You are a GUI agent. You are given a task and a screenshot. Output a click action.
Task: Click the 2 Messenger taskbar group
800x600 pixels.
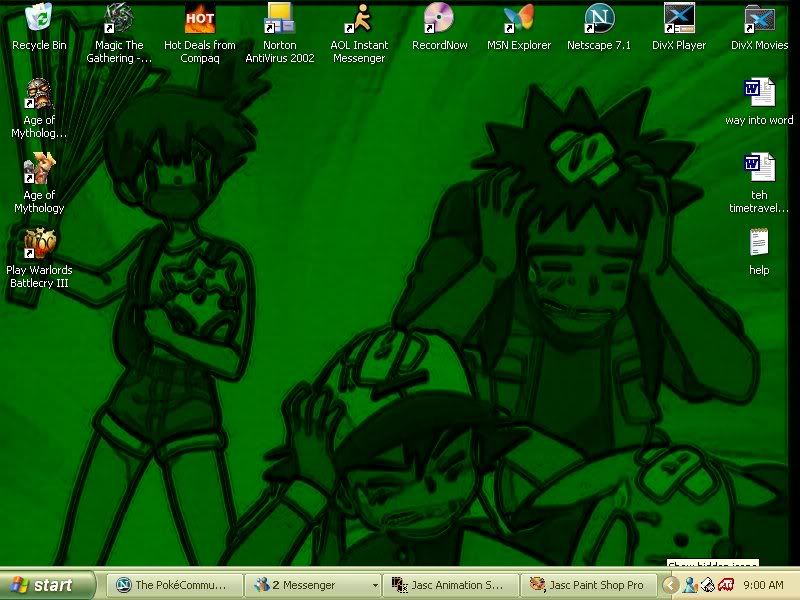pyautogui.click(x=313, y=585)
